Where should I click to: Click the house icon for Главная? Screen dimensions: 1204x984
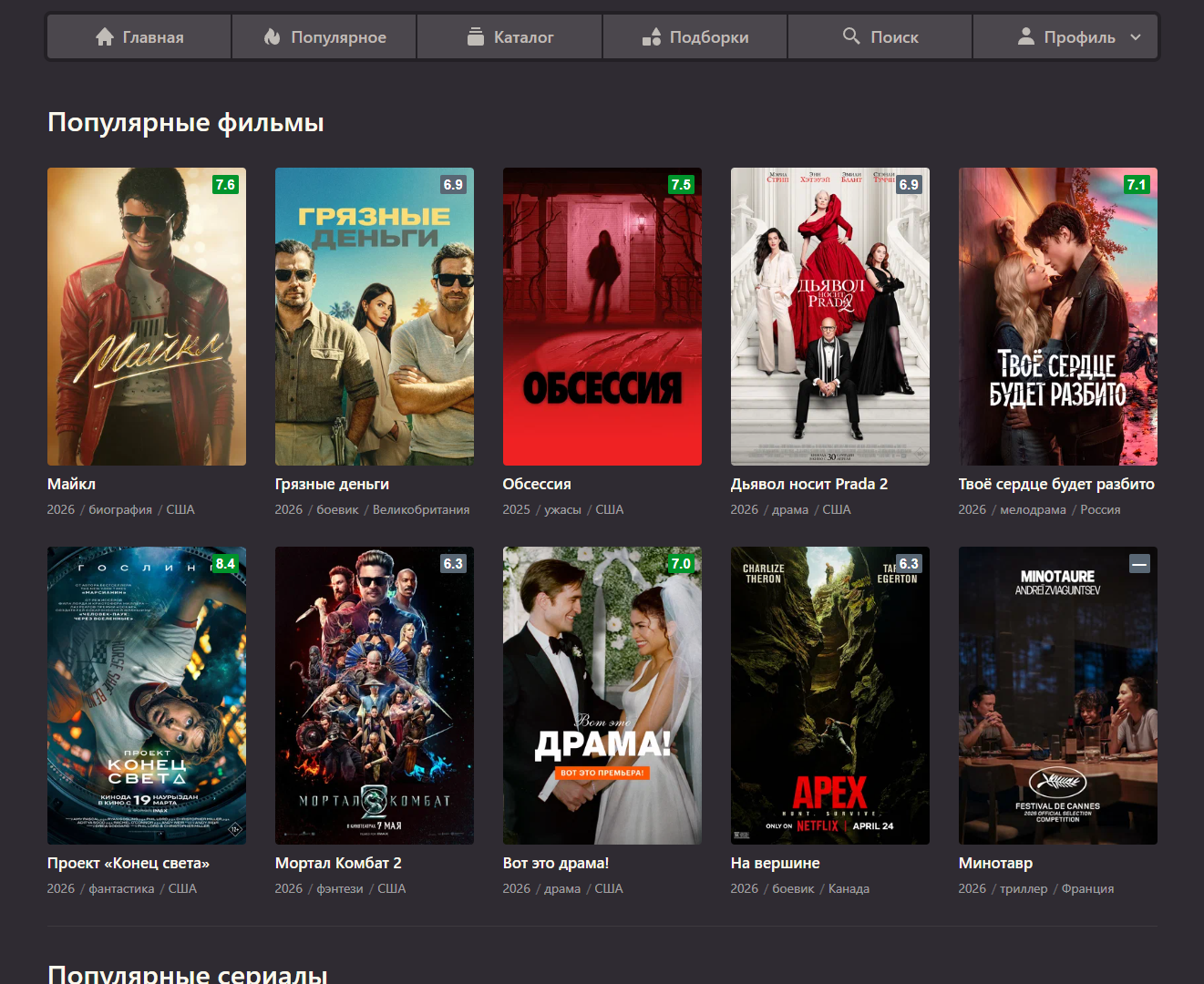(x=105, y=36)
